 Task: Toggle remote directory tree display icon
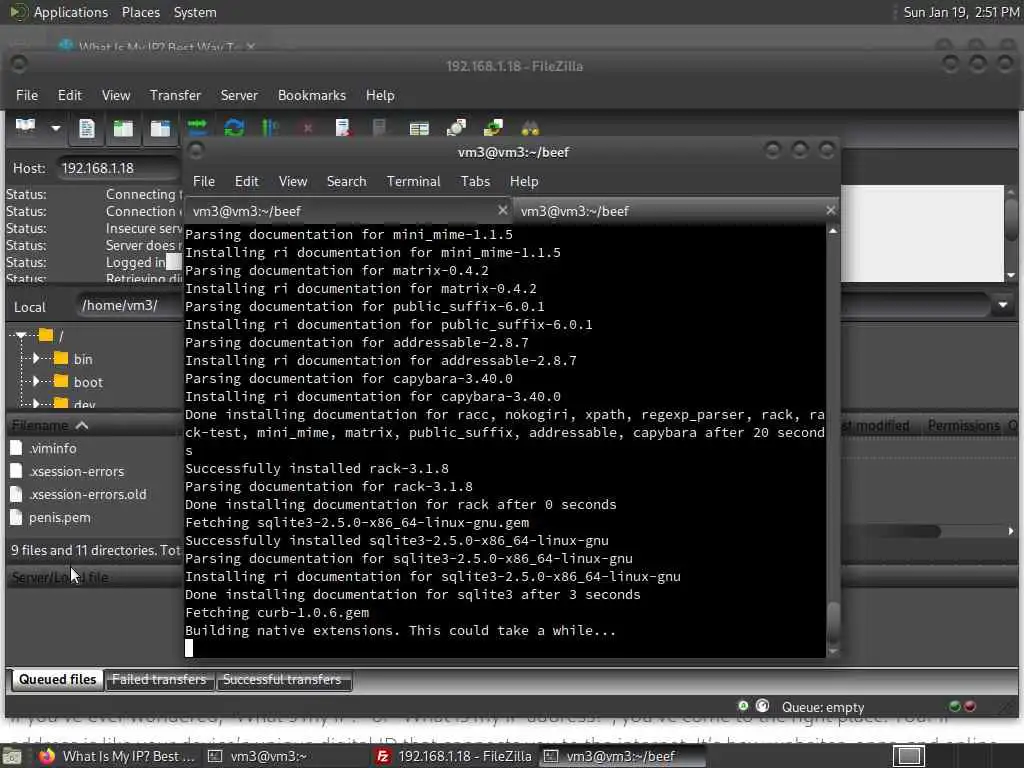click(160, 127)
